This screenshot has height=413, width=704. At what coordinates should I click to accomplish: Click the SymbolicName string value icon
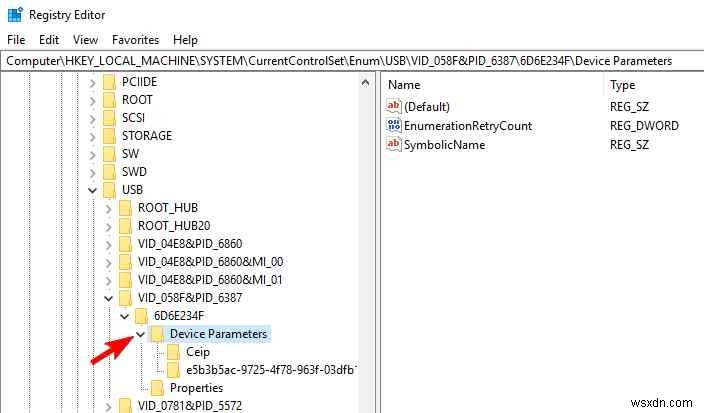click(394, 144)
